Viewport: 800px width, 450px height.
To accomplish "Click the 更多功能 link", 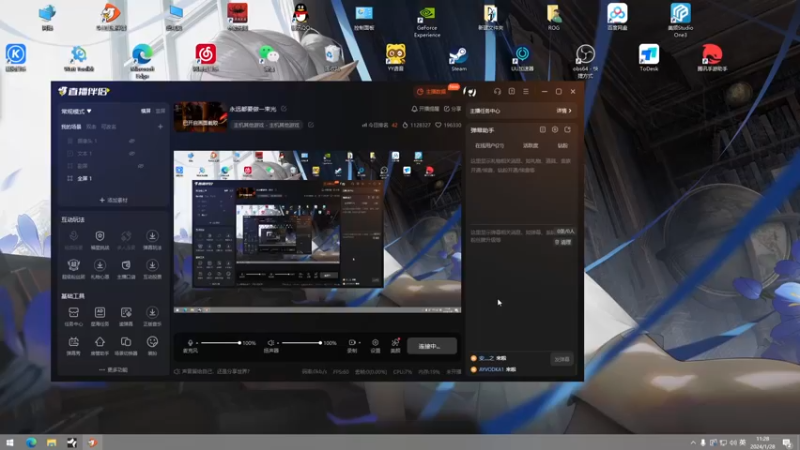I will 113,369.
